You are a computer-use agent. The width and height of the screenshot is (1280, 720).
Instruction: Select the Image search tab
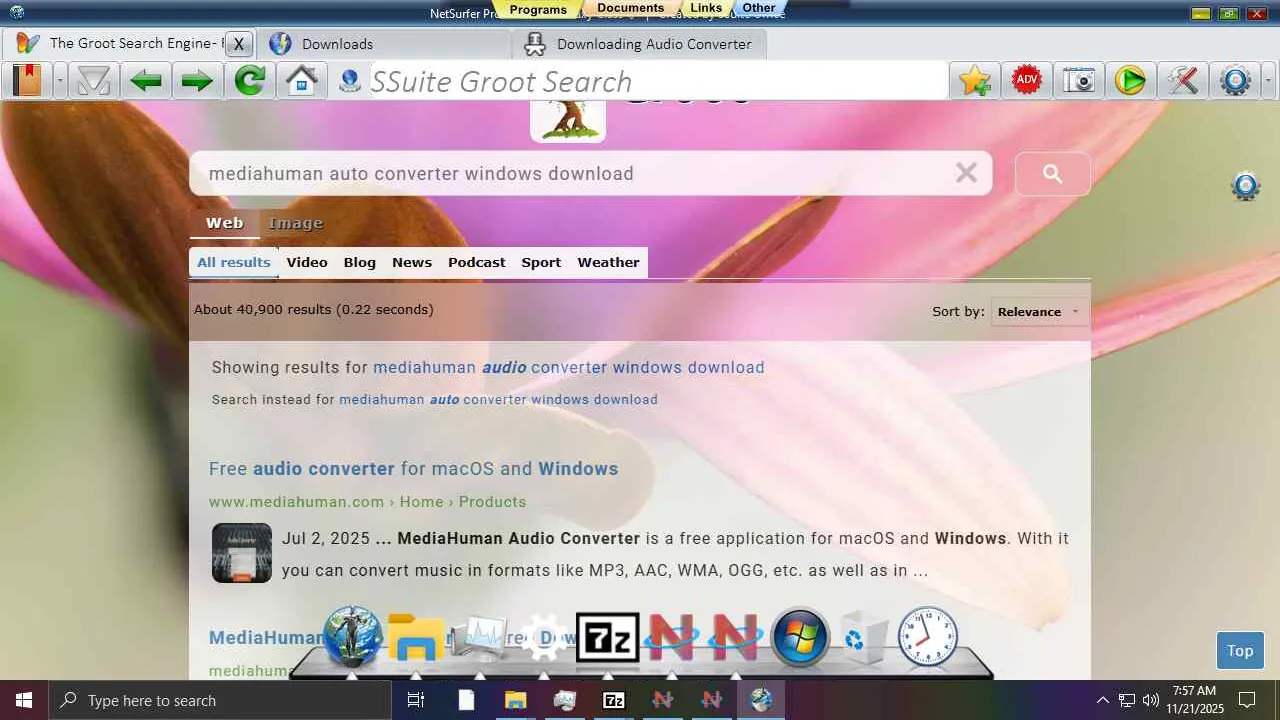tap(295, 223)
